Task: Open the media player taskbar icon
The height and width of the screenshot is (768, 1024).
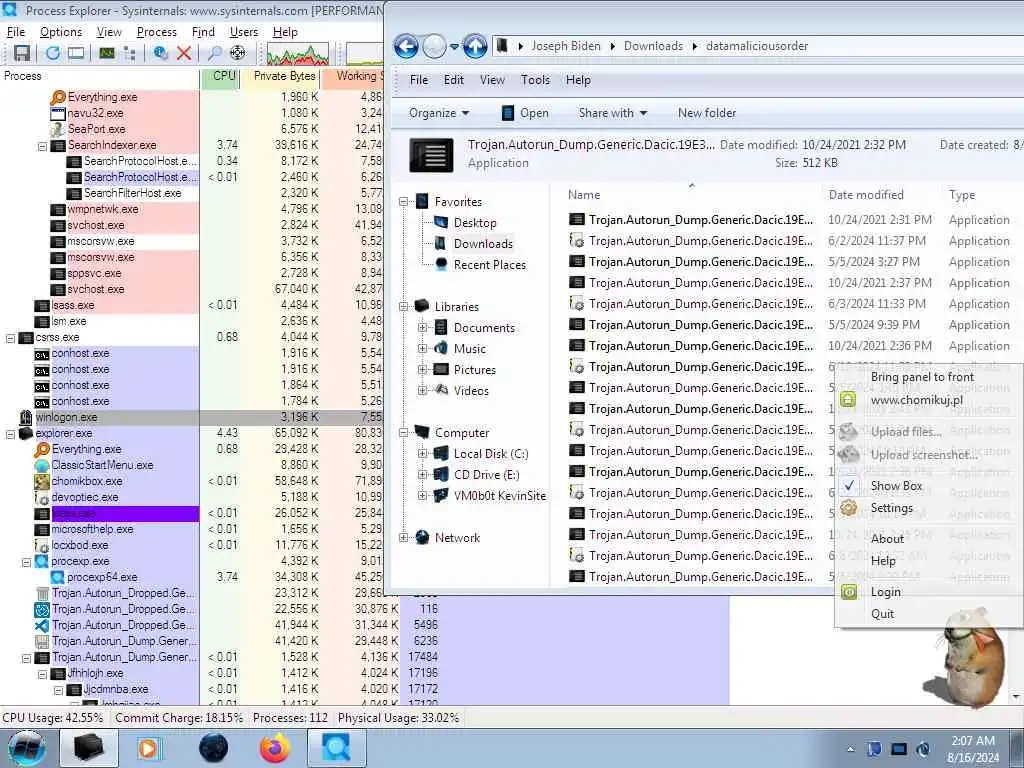Action: coord(148,748)
